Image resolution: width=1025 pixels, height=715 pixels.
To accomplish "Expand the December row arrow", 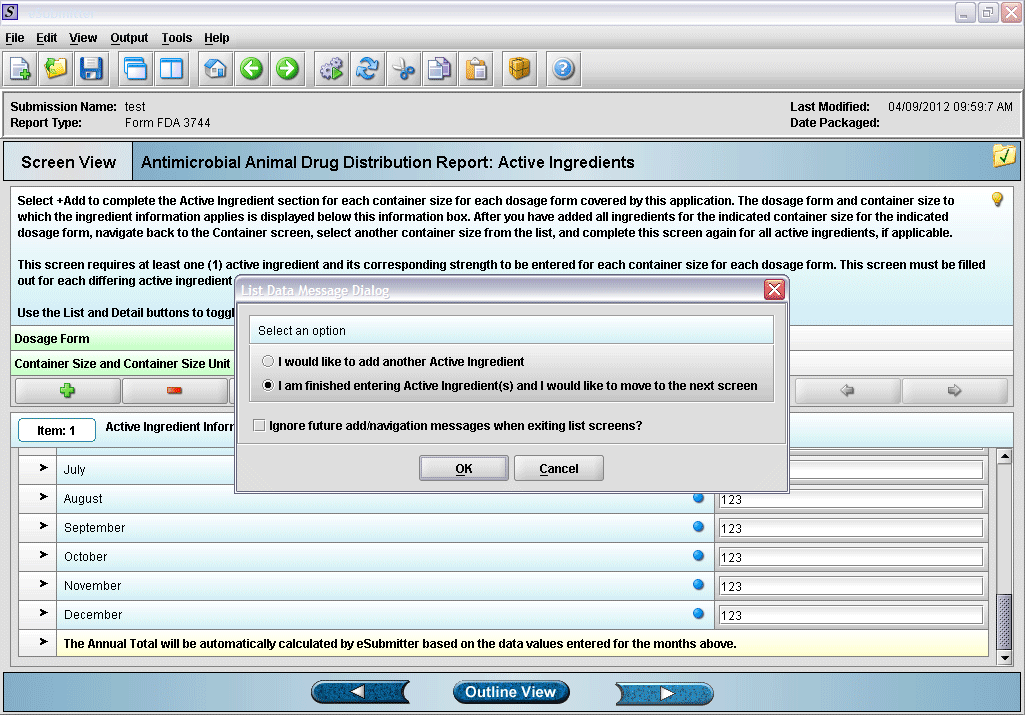I will 43,613.
